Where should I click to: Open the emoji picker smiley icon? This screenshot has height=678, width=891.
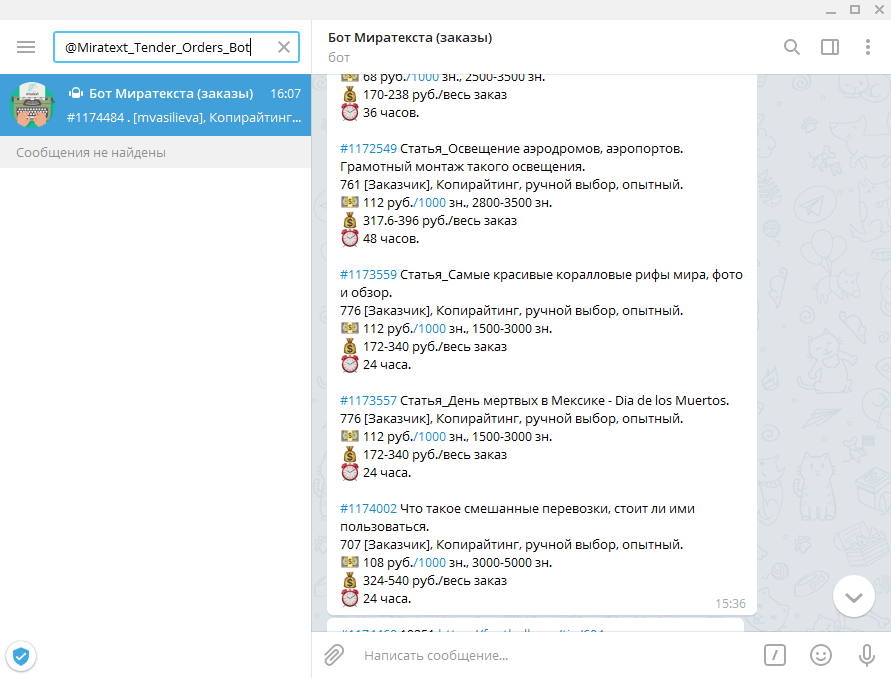point(821,655)
